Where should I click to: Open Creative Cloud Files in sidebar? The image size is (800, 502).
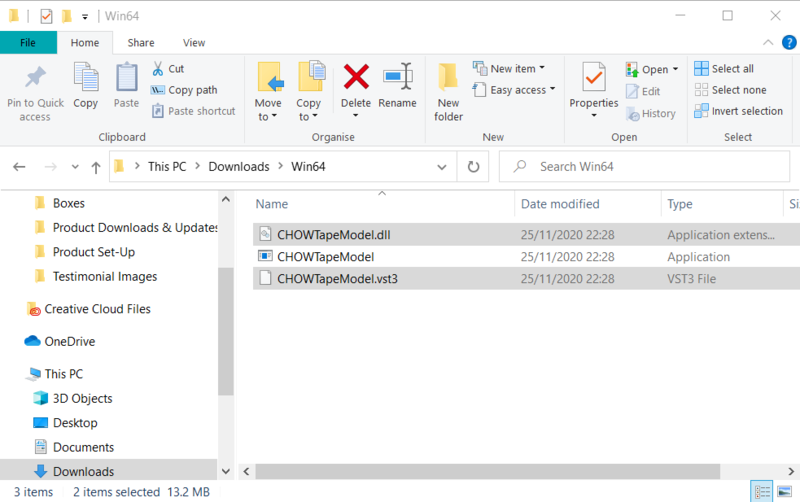click(97, 309)
